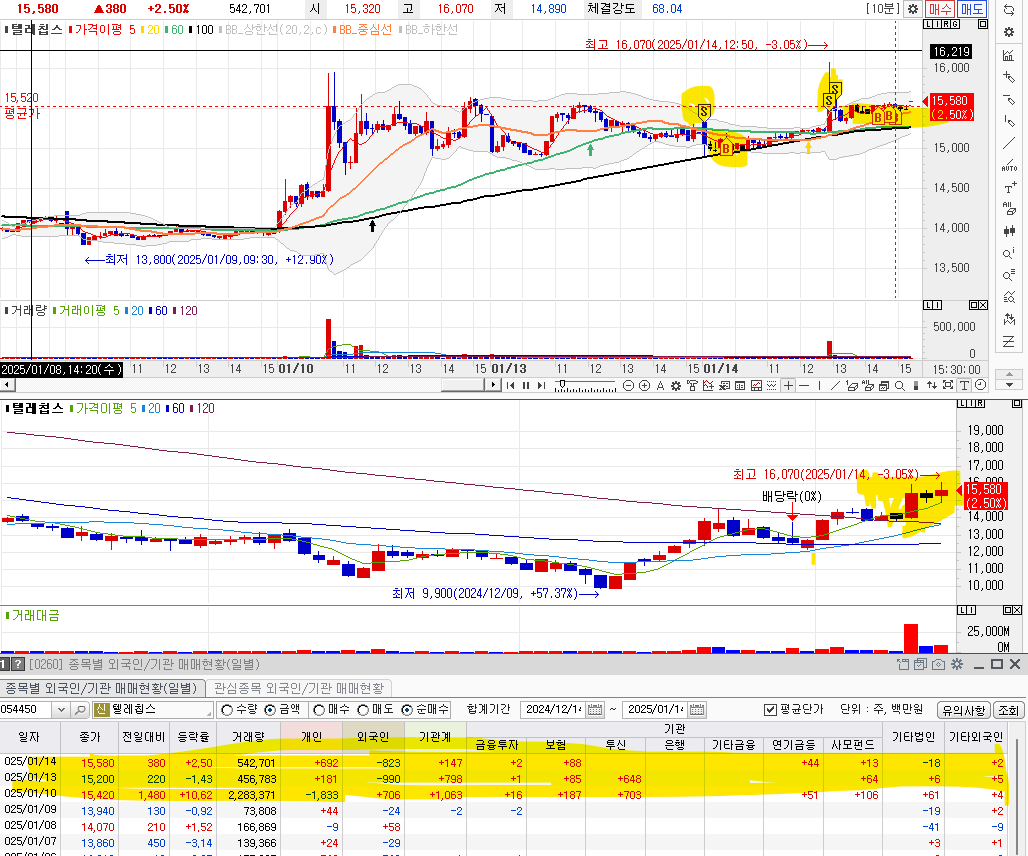Click the 기관계 column header
The height and width of the screenshot is (856, 1028).
pyautogui.click(x=435, y=737)
